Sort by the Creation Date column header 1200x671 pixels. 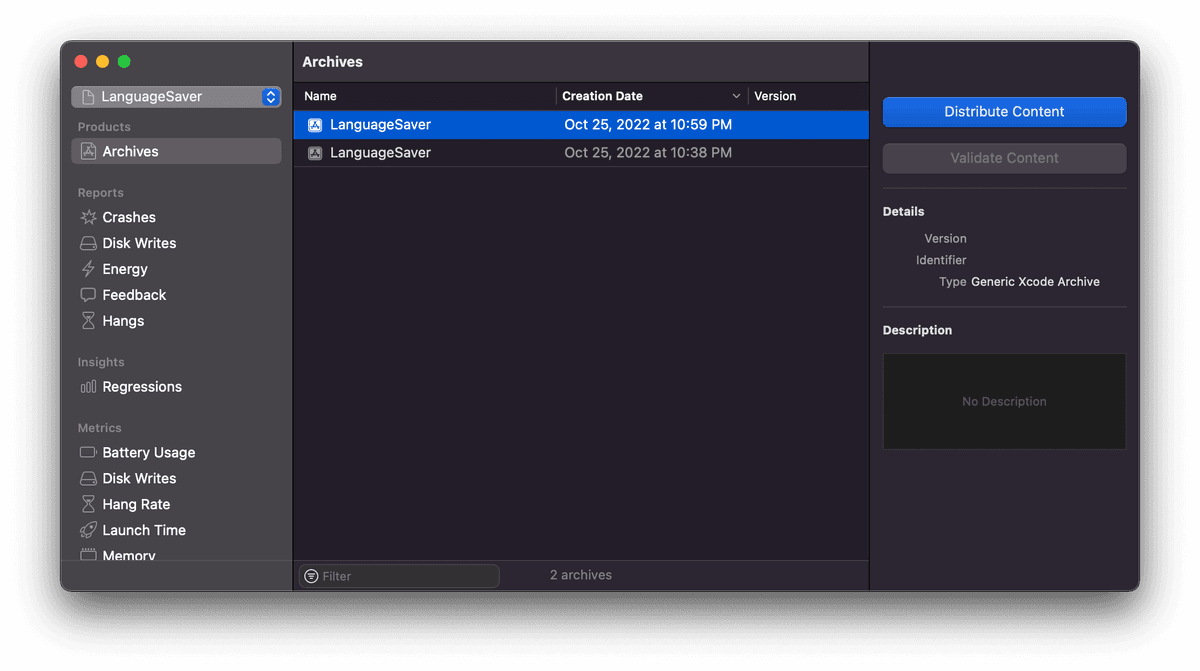pyautogui.click(x=652, y=96)
